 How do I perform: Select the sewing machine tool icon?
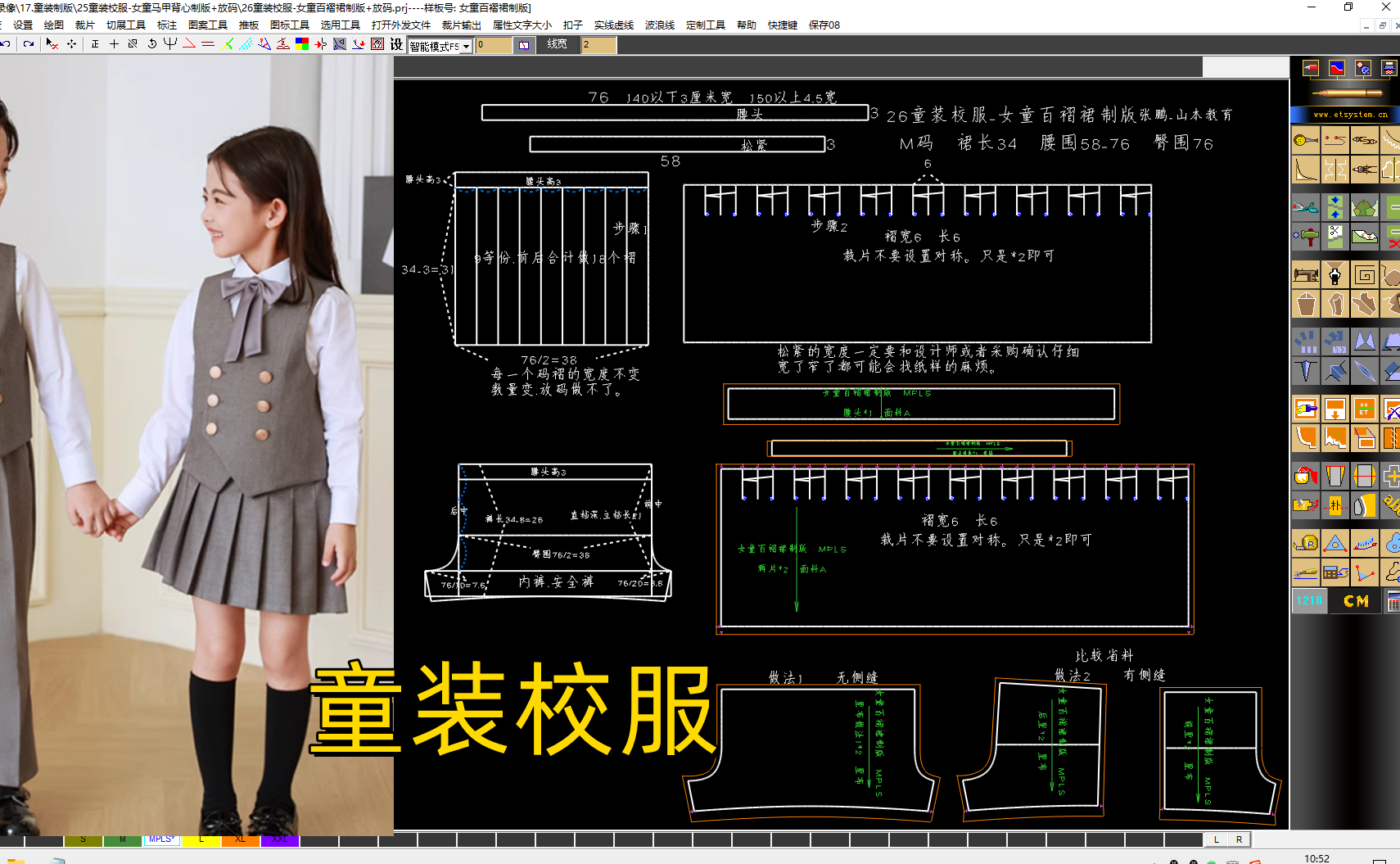[x=1306, y=275]
